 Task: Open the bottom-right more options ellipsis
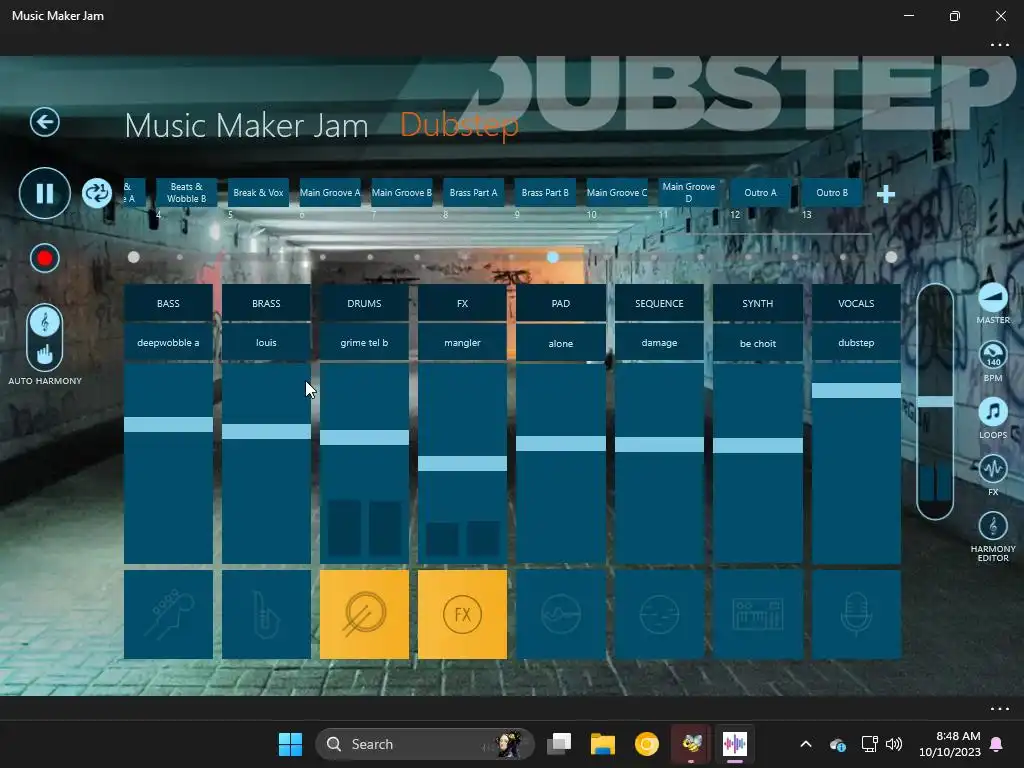pyautogui.click(x=999, y=709)
